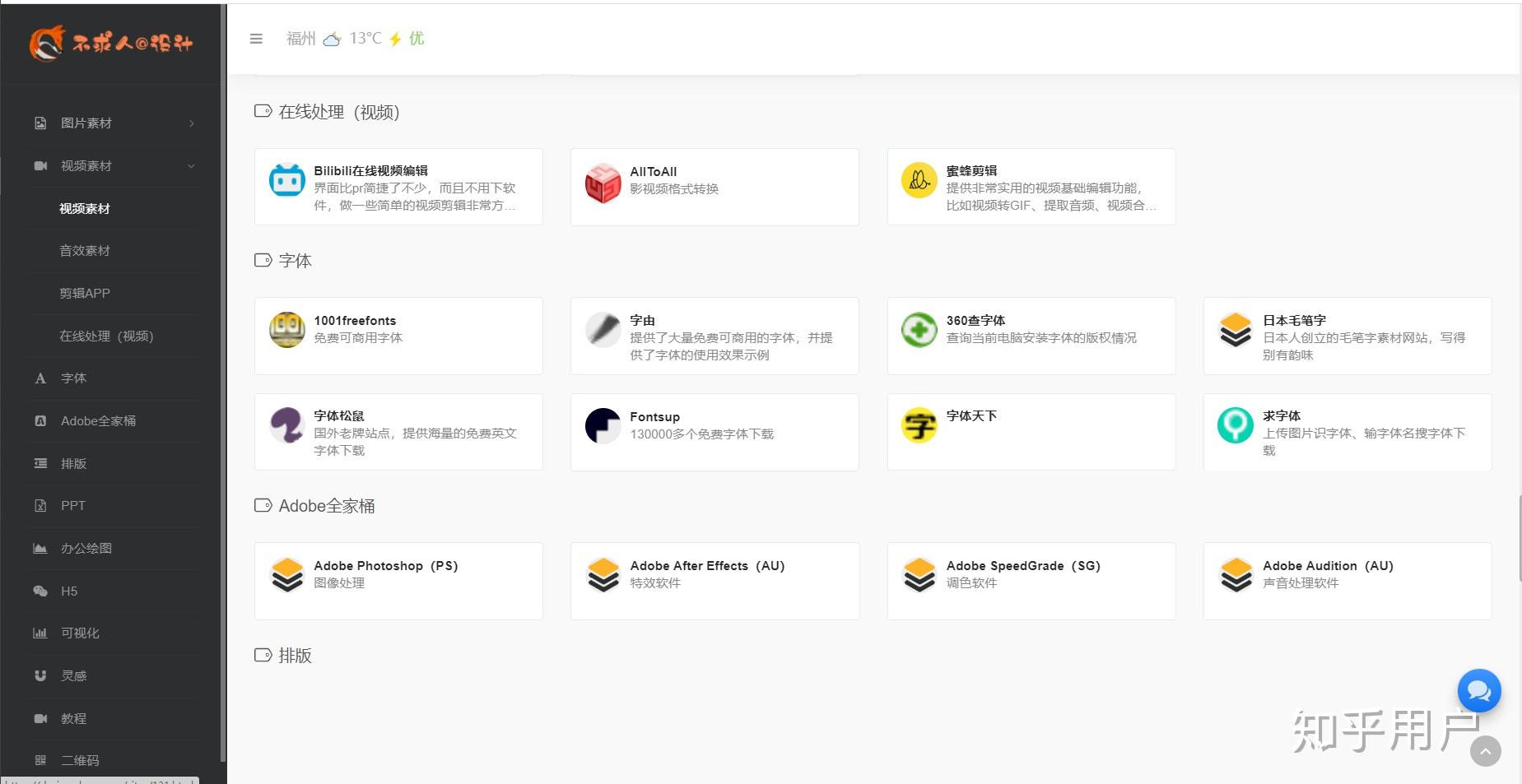Image resolution: width=1522 pixels, height=784 pixels.
Task: Click the 字由 pen brush icon
Action: [x=603, y=330]
